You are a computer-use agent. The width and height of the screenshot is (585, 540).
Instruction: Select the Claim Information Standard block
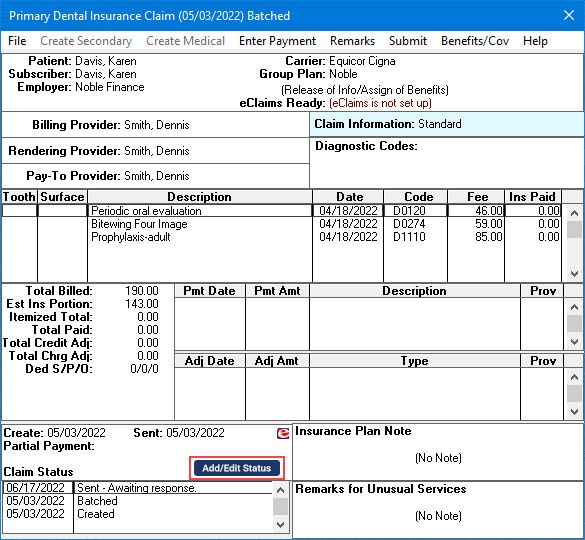[x=447, y=124]
